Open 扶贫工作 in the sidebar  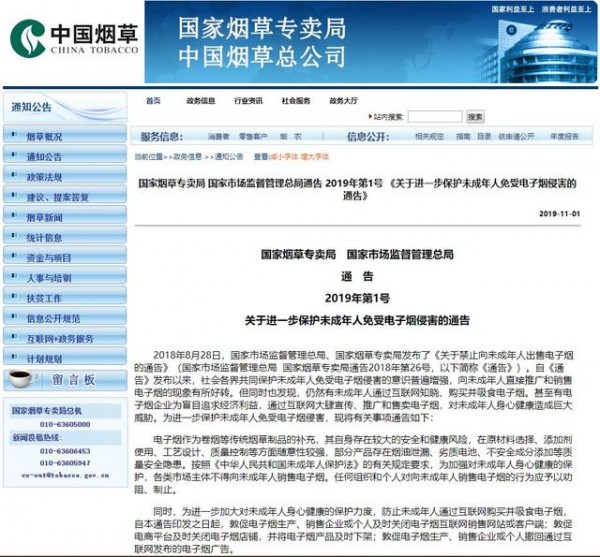pyautogui.click(x=65, y=296)
